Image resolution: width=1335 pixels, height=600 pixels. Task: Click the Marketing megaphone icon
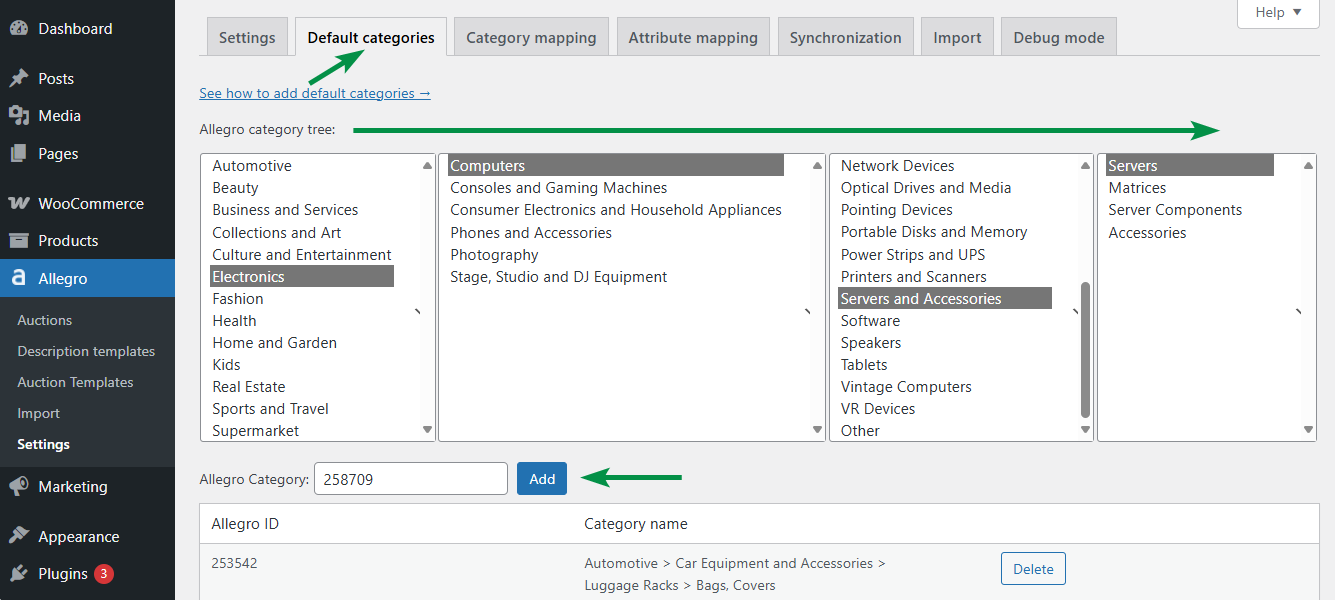coord(19,487)
